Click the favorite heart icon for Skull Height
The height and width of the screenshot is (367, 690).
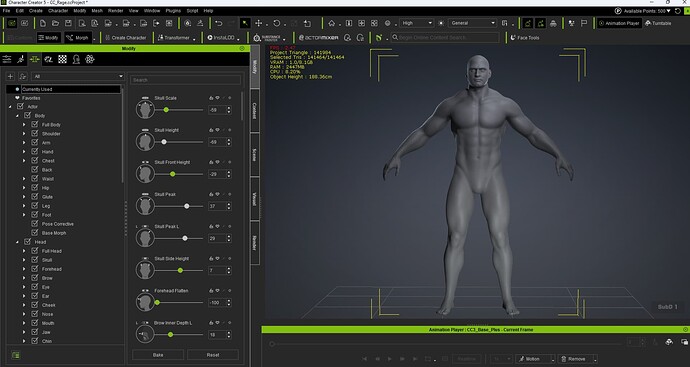tap(217, 130)
